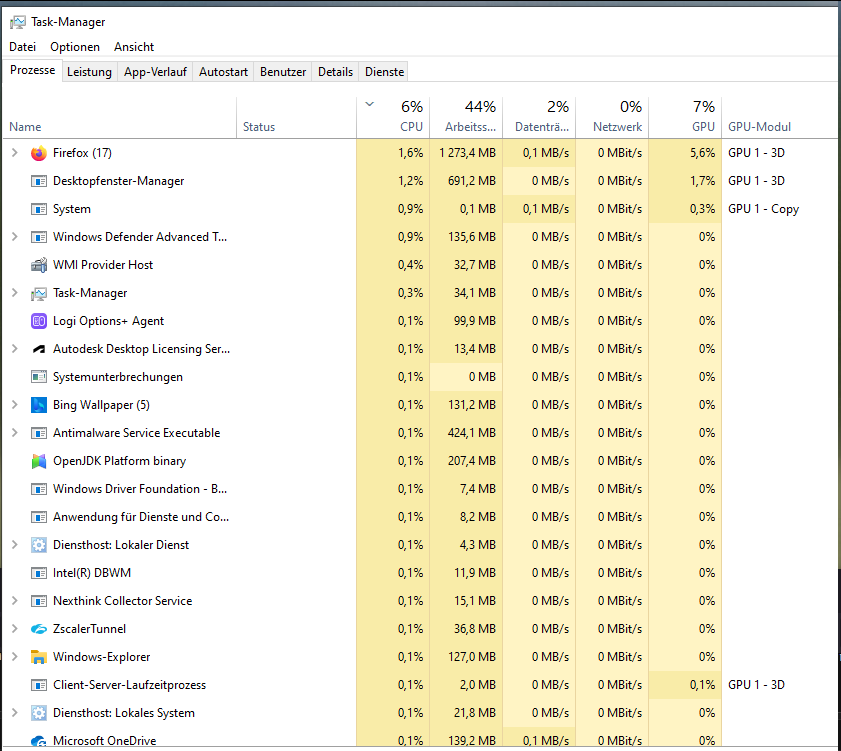Click the Intel(R) DBWM icon

coord(39,573)
